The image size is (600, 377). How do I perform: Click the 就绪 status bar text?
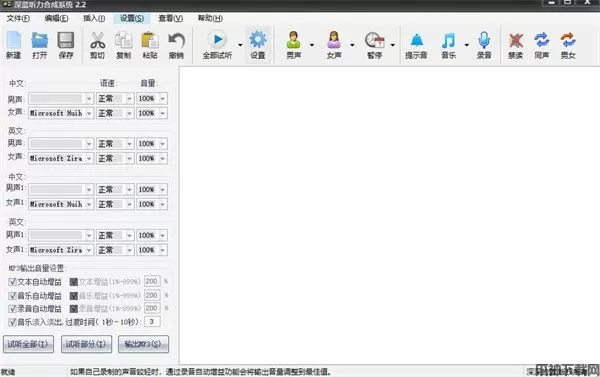(x=8, y=372)
